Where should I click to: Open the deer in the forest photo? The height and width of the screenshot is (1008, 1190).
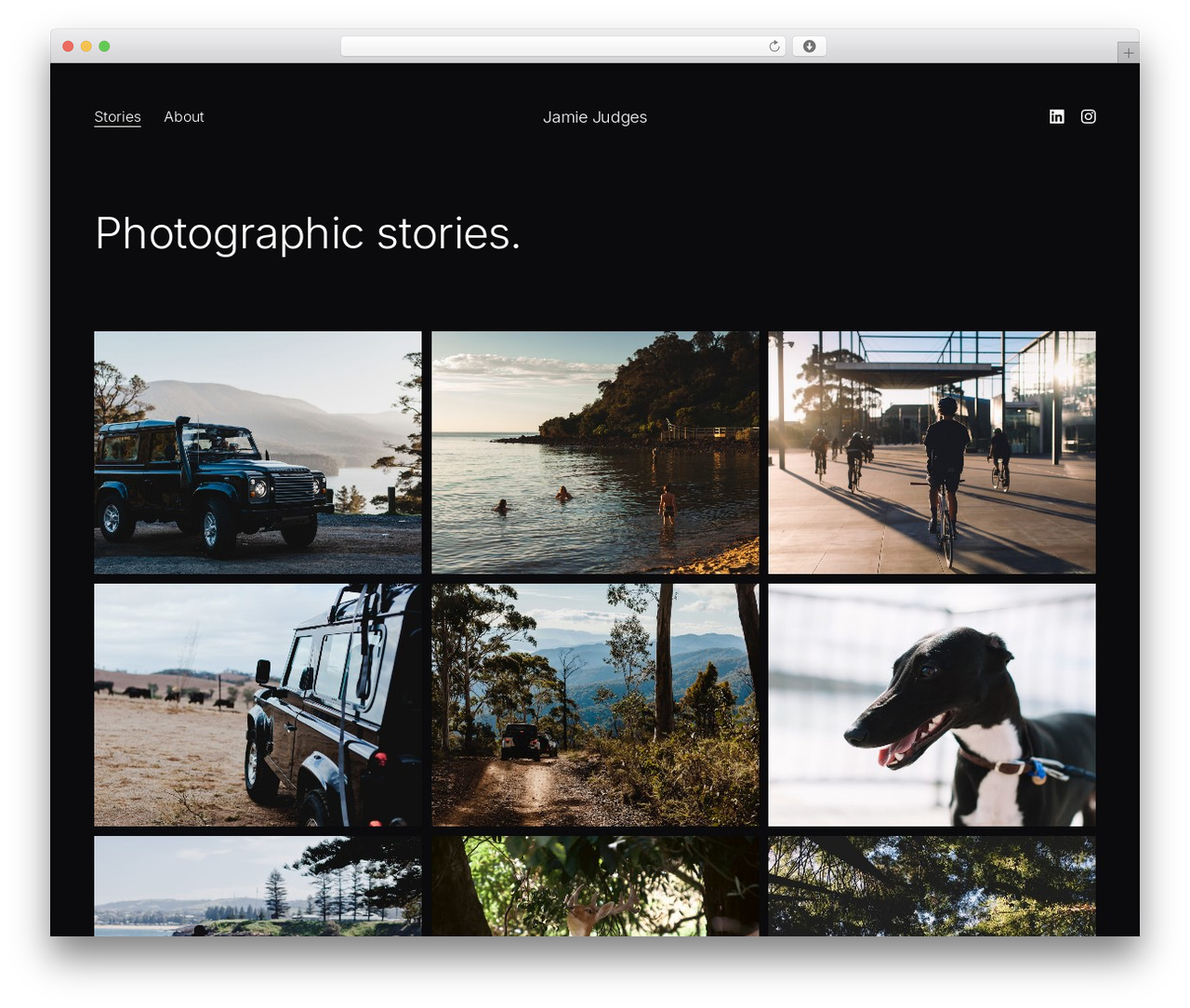pos(595,886)
